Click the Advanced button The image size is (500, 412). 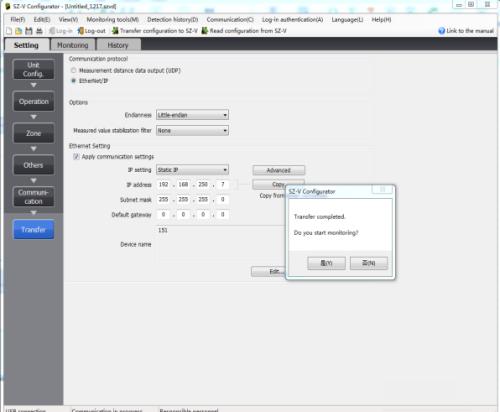[x=279, y=170]
